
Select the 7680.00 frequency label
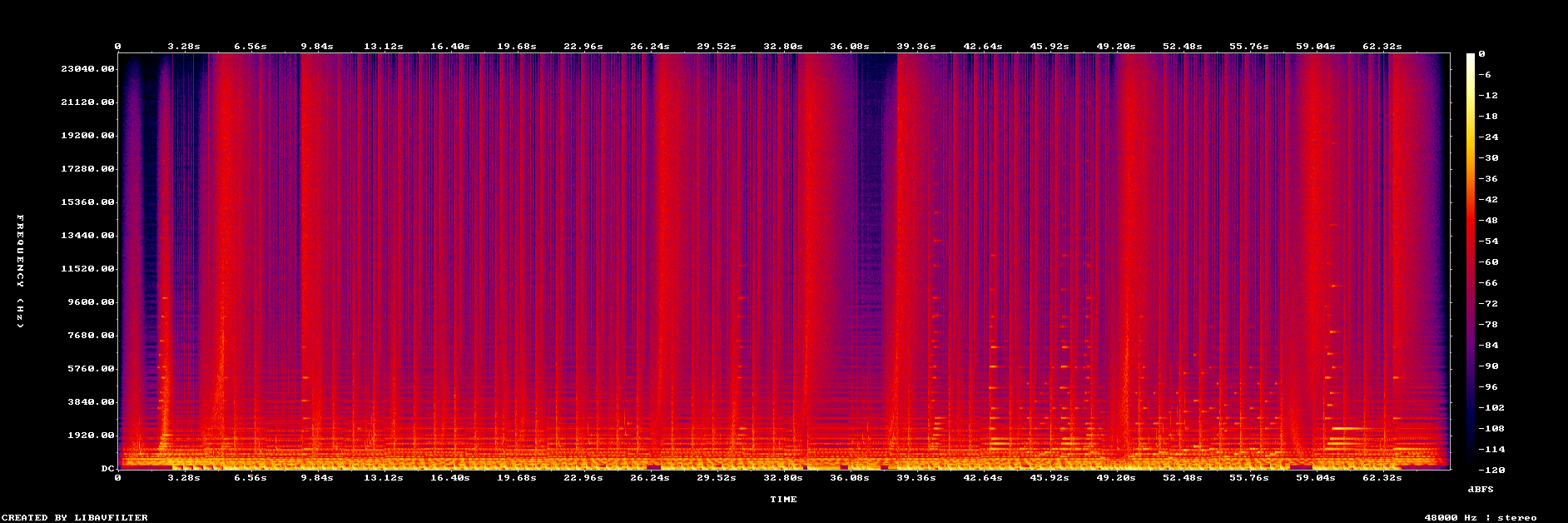tap(91, 336)
